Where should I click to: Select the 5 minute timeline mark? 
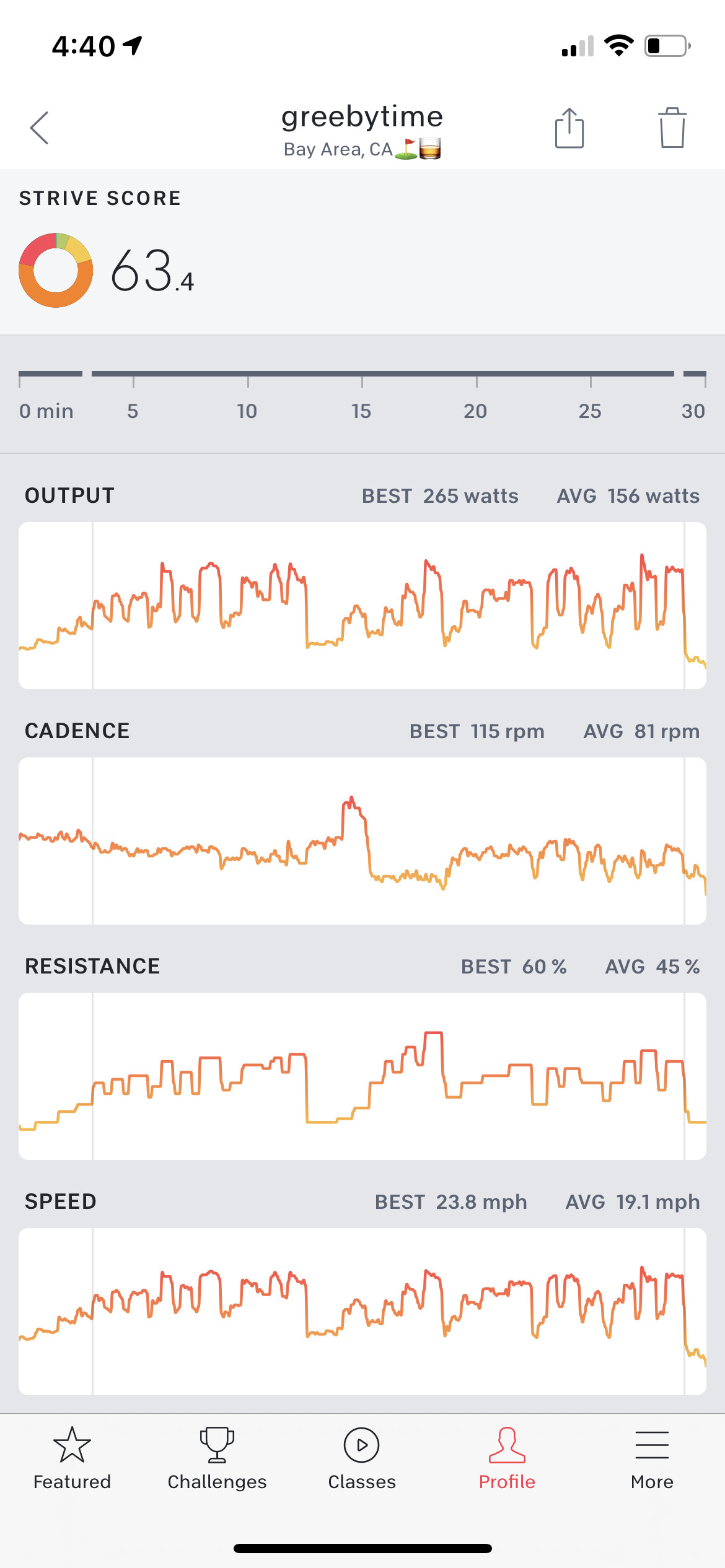133,411
